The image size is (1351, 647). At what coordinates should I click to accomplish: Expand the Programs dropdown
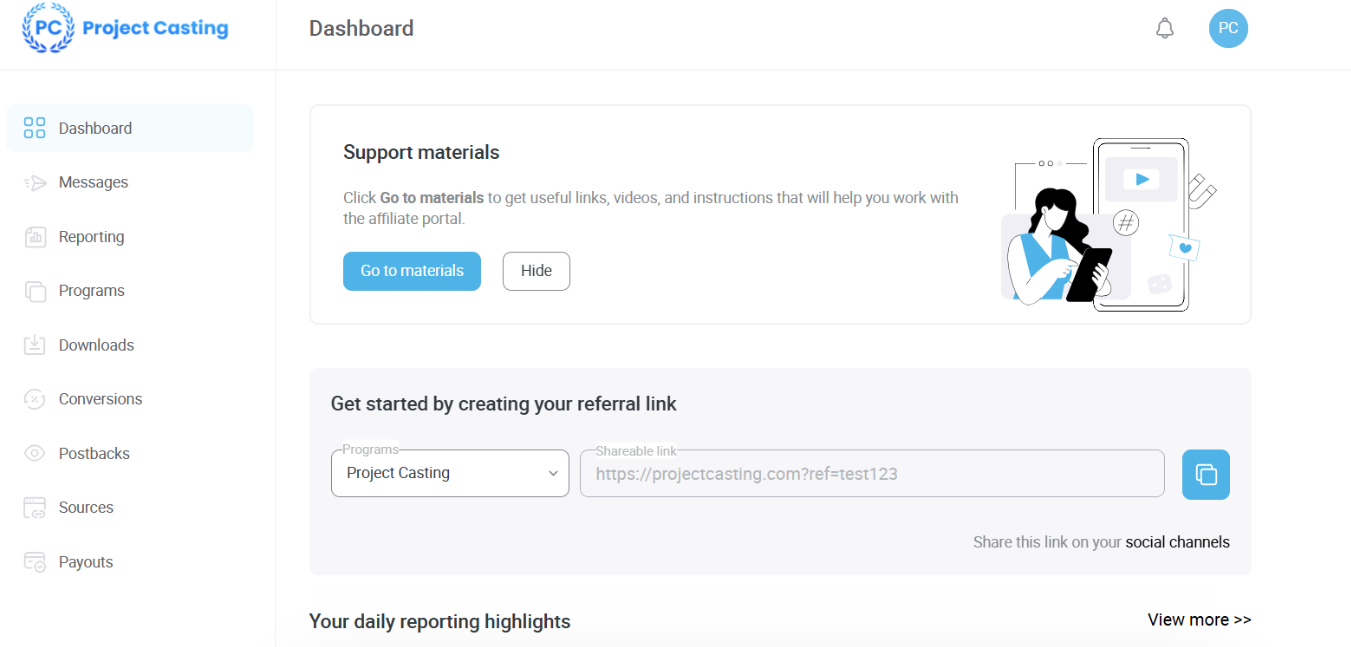450,473
